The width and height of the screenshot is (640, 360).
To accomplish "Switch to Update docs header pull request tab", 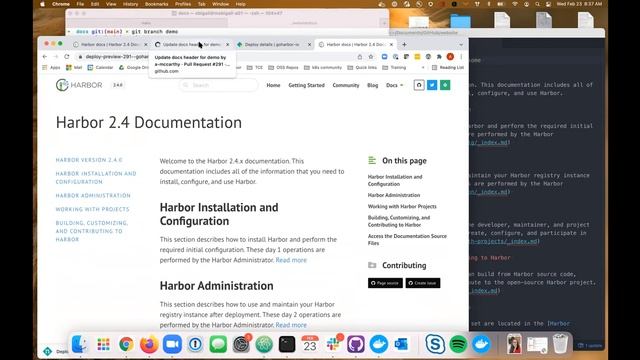I will [x=191, y=44].
